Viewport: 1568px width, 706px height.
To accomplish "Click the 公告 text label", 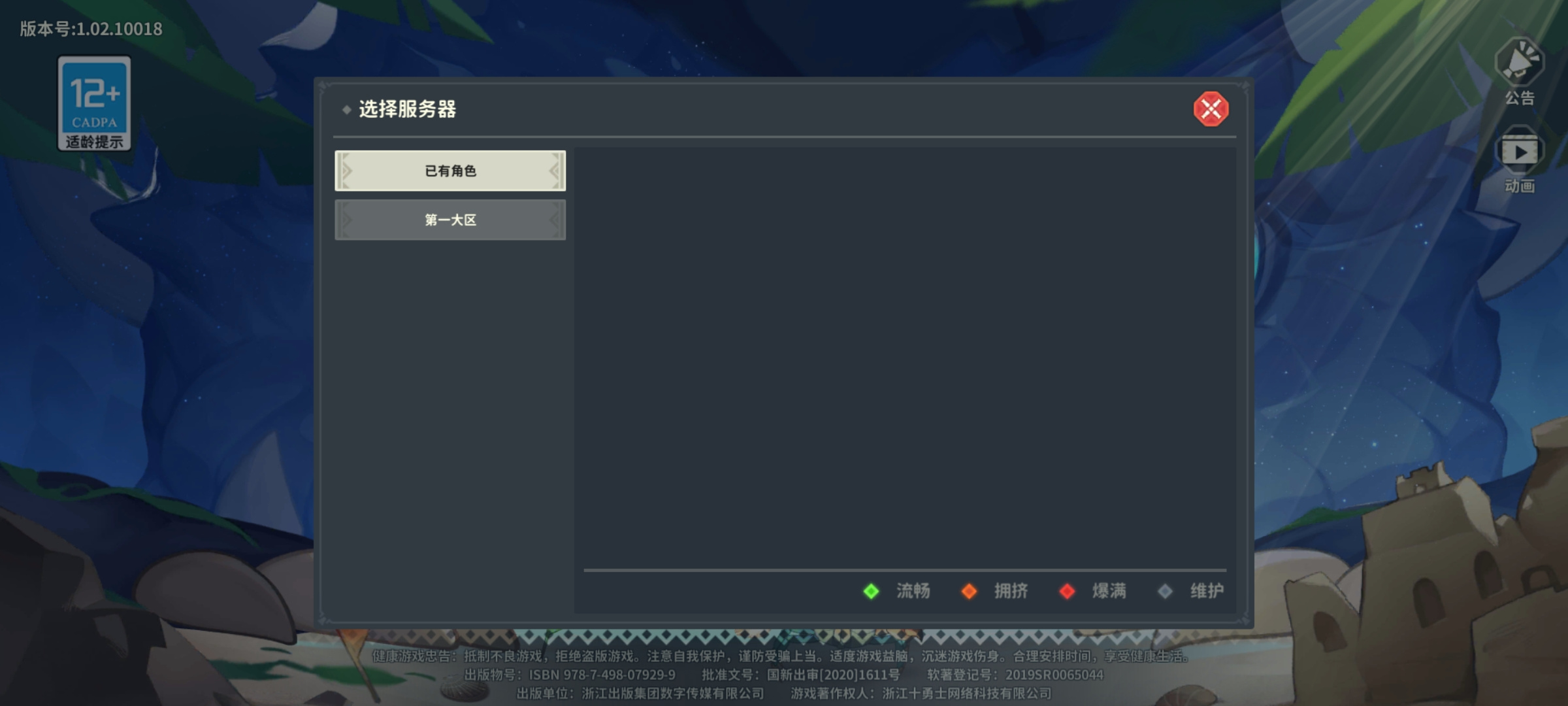I will 1520,98.
